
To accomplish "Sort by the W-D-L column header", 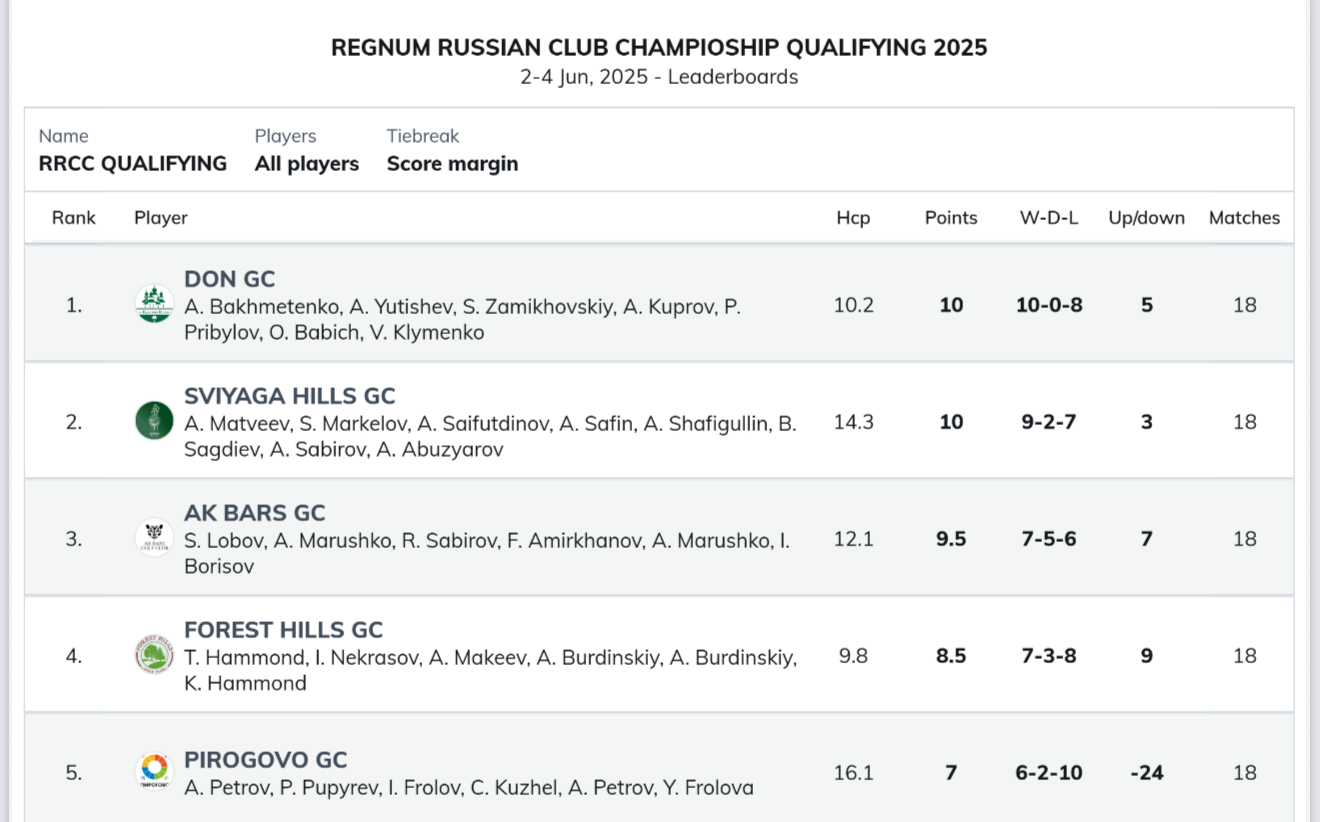I will (x=1049, y=218).
